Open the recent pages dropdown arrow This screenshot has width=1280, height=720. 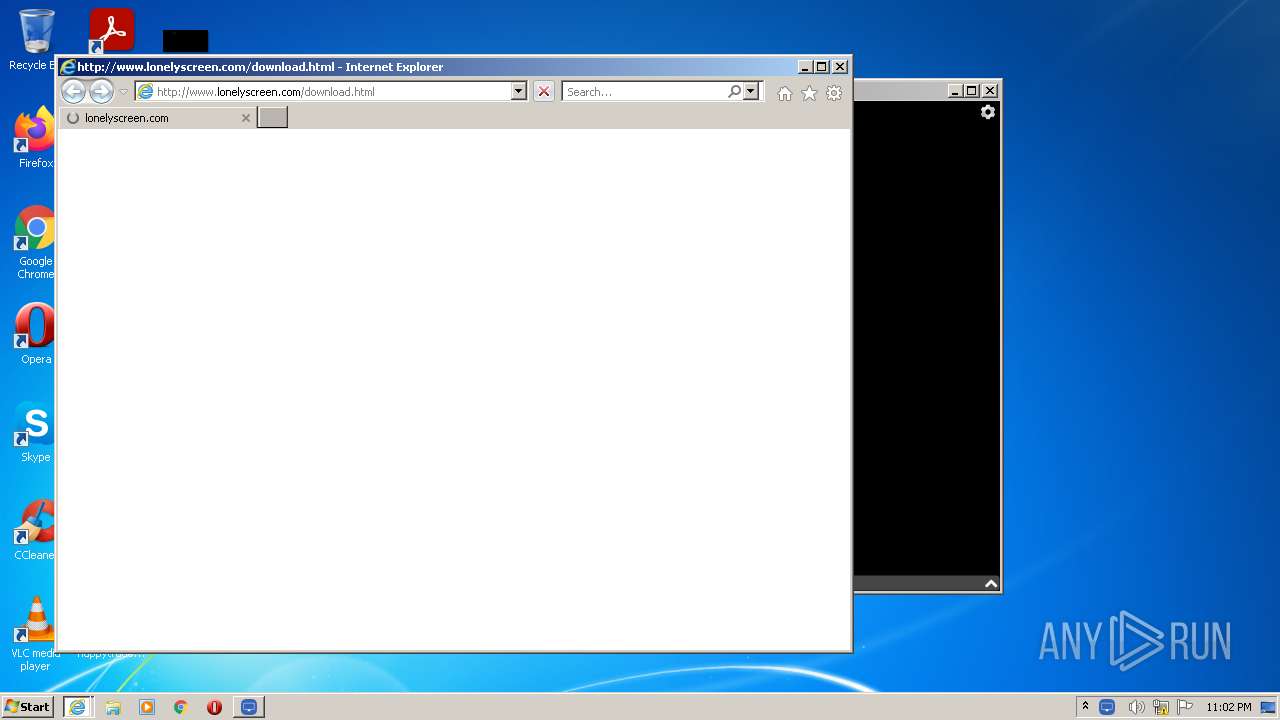point(124,92)
